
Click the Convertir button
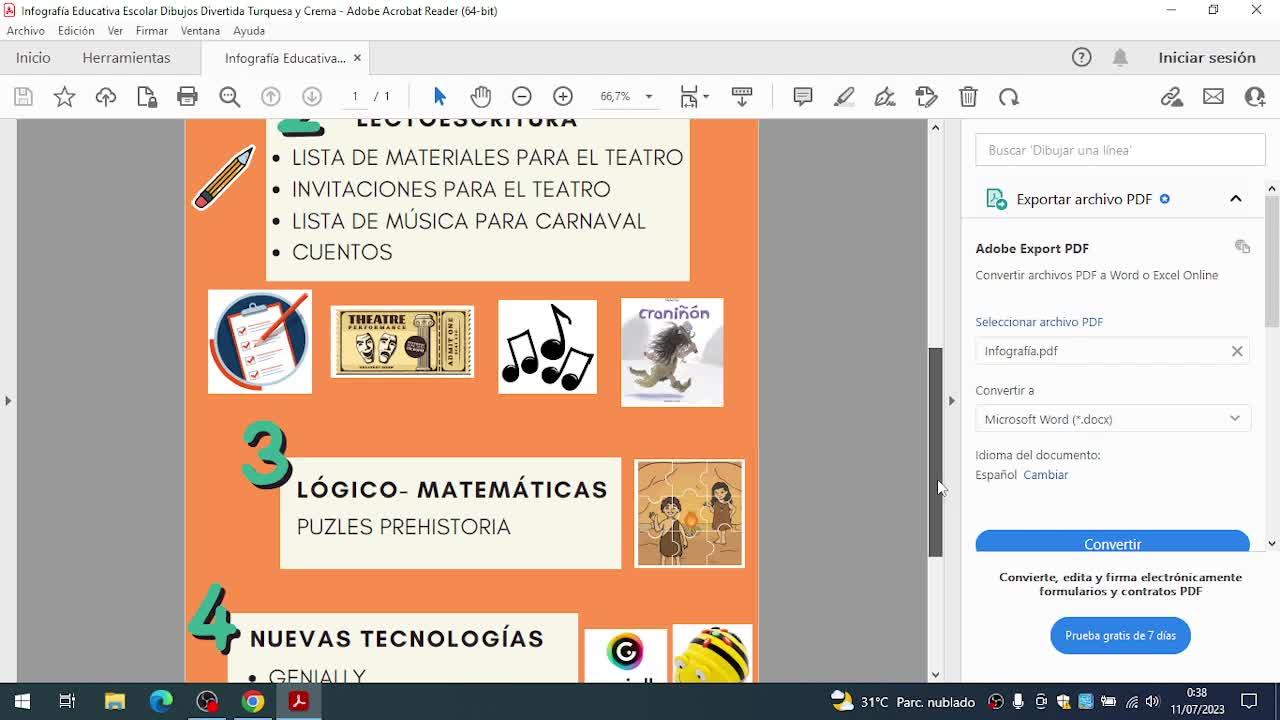[1112, 543]
